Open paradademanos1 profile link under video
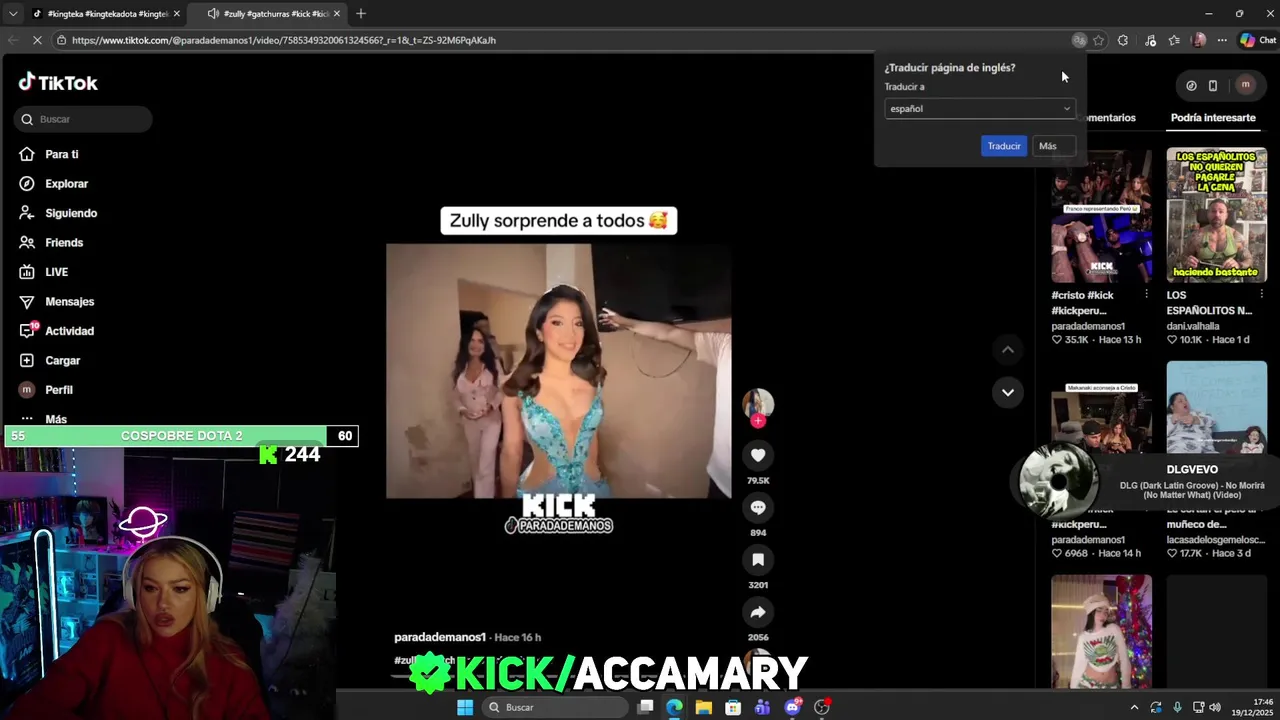Screen dimensions: 1280x720 click(440, 637)
